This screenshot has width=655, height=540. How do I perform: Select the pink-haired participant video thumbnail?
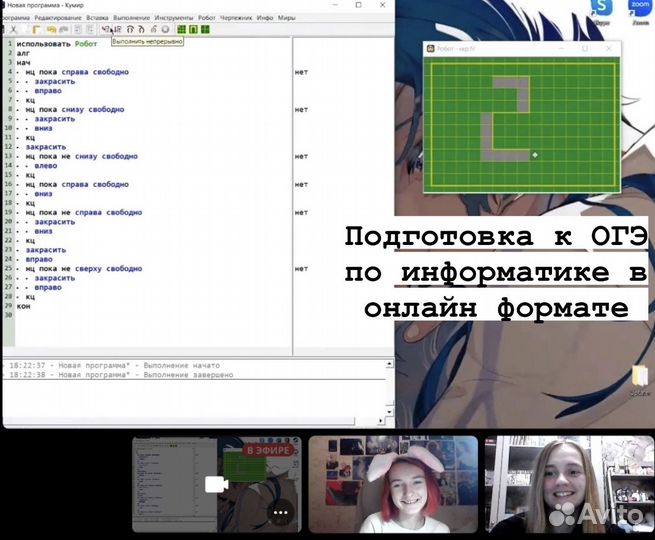point(392,485)
